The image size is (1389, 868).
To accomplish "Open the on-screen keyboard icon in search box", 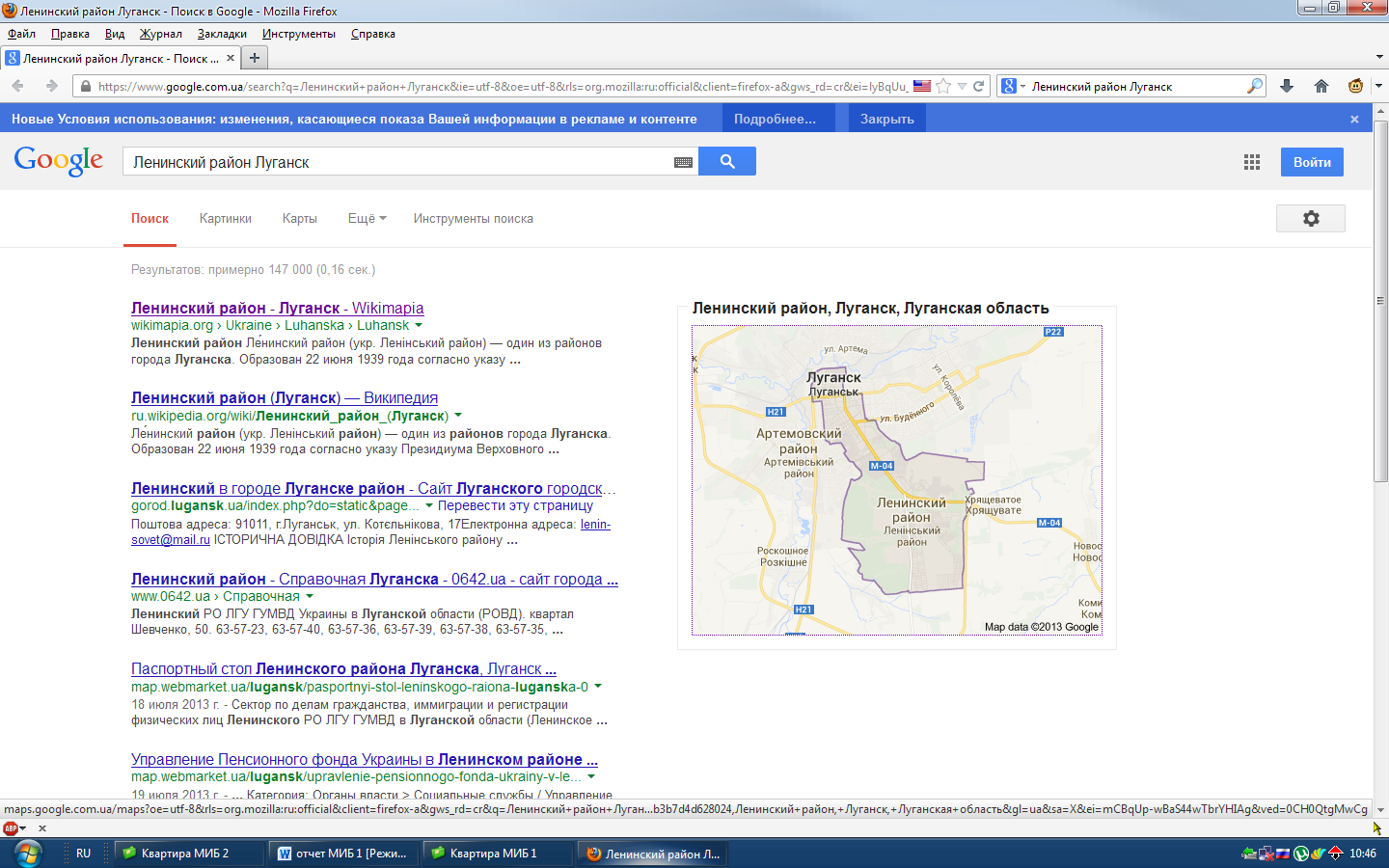I will [x=683, y=162].
